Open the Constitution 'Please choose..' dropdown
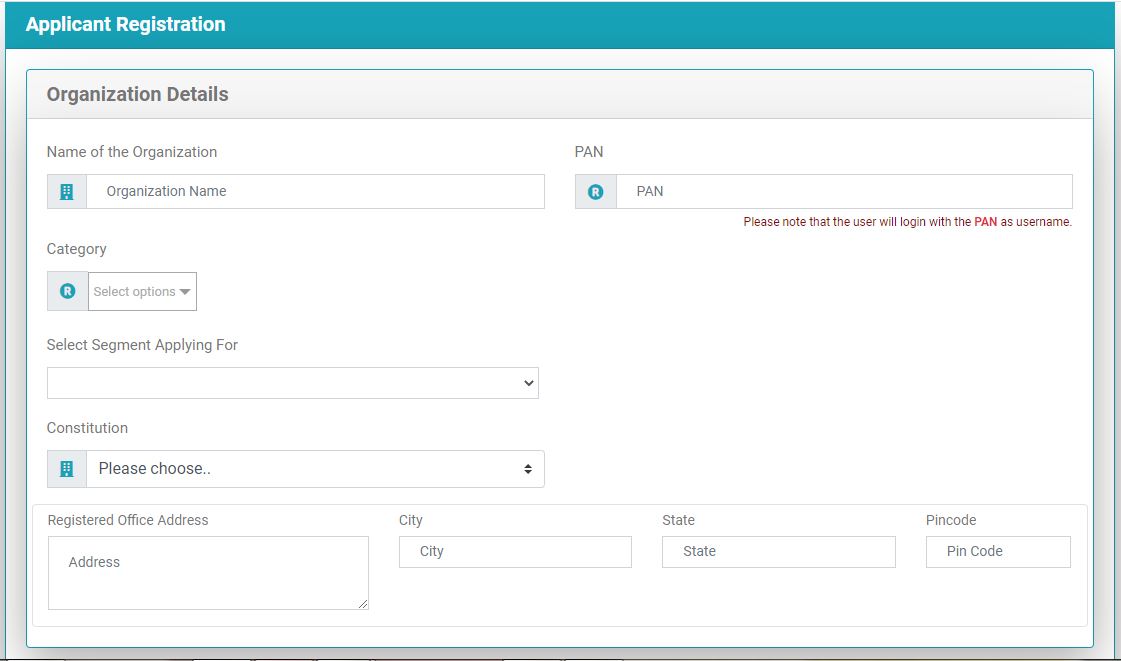 [315, 469]
